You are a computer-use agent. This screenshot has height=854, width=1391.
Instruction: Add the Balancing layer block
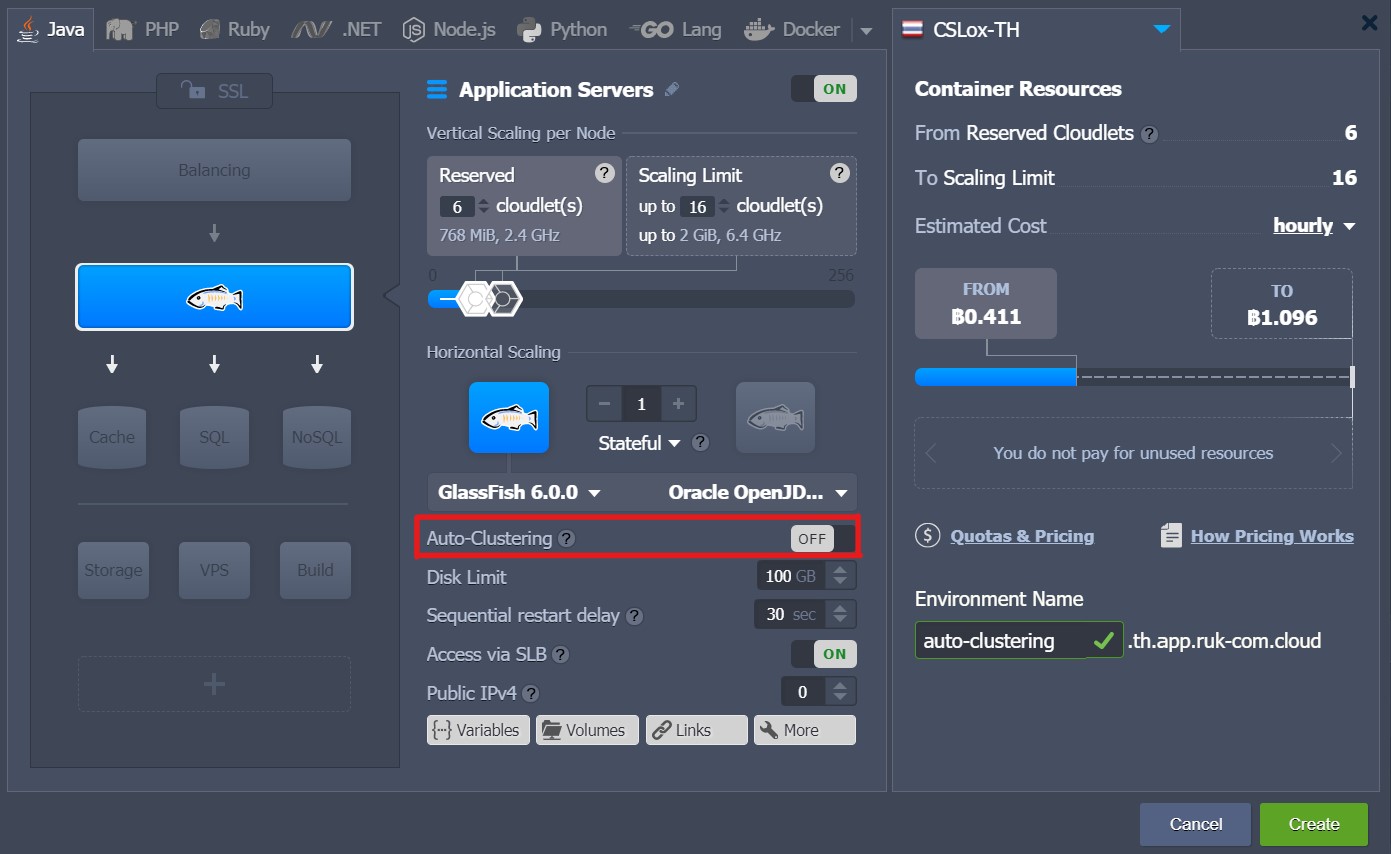click(x=214, y=170)
